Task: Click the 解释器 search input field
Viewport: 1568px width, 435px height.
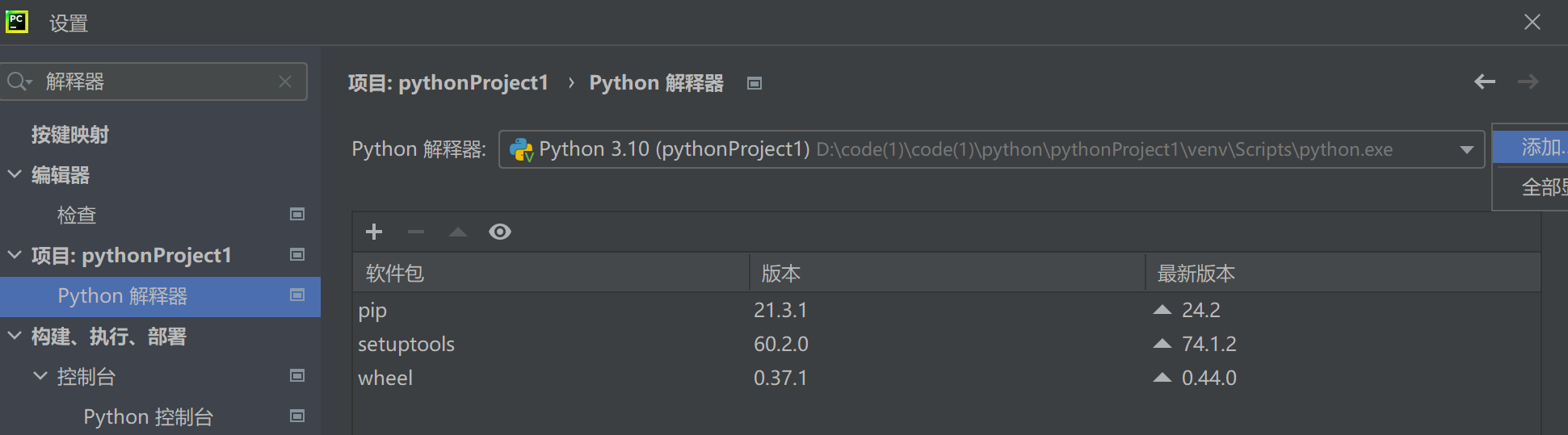Action: click(153, 82)
